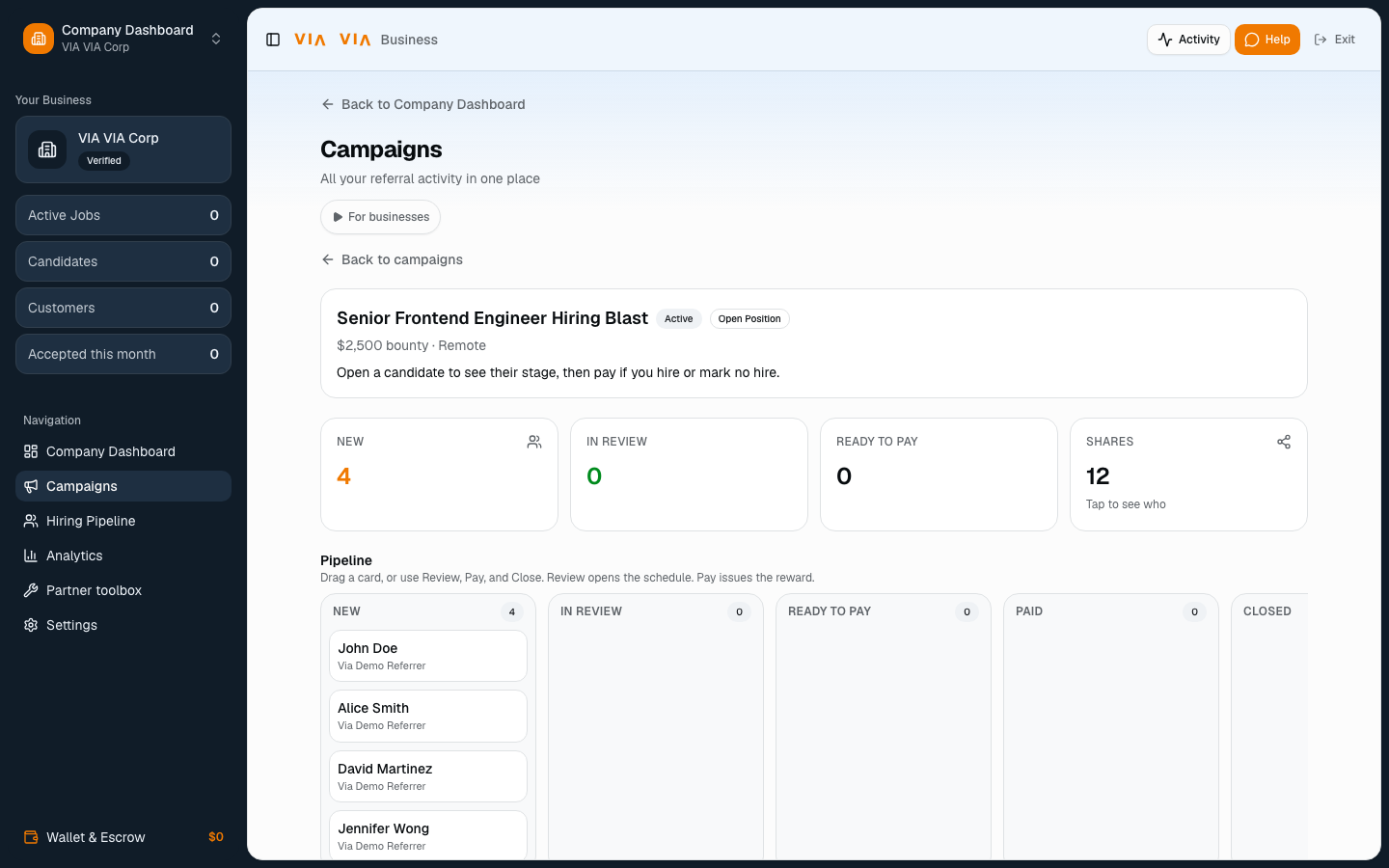Click the Active status badge
The image size is (1389, 868).
(x=678, y=319)
